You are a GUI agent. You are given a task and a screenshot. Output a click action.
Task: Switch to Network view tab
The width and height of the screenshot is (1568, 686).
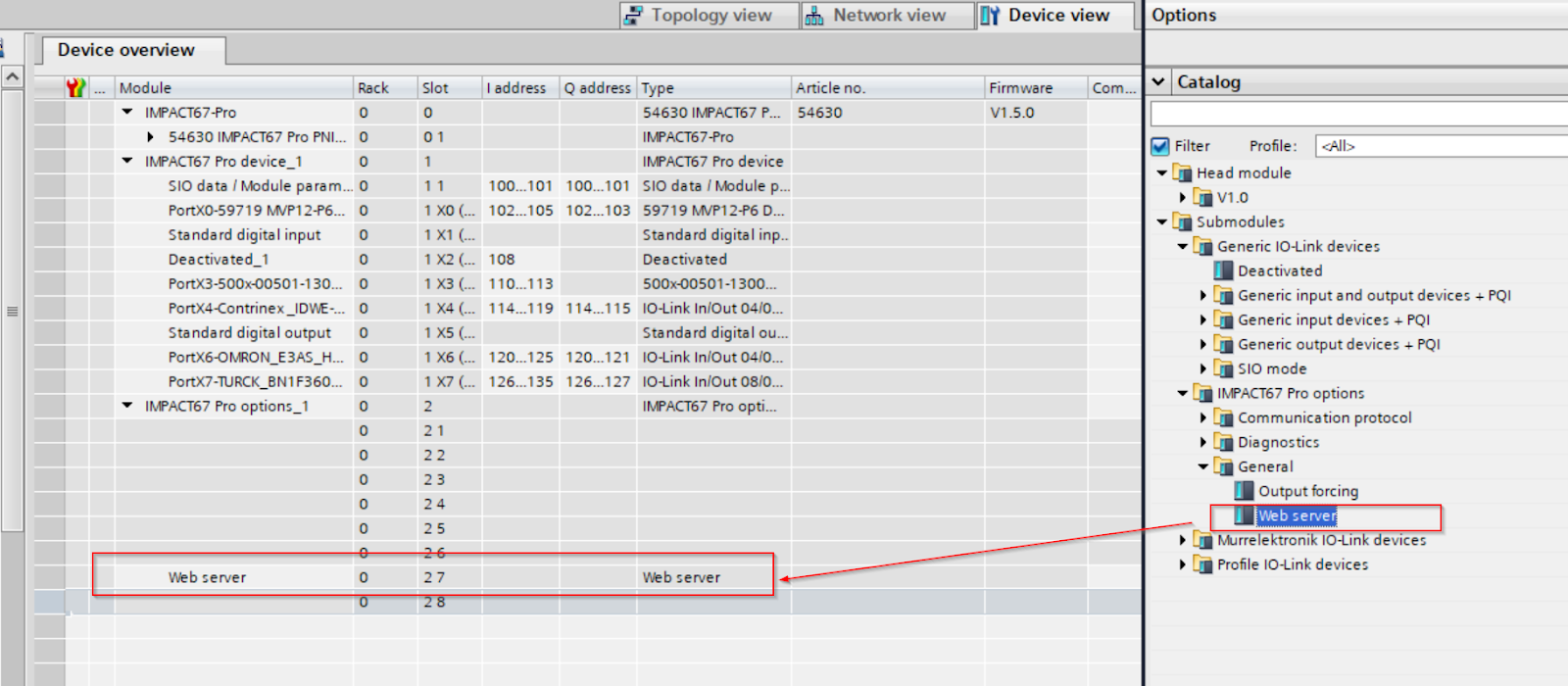pyautogui.click(x=888, y=16)
